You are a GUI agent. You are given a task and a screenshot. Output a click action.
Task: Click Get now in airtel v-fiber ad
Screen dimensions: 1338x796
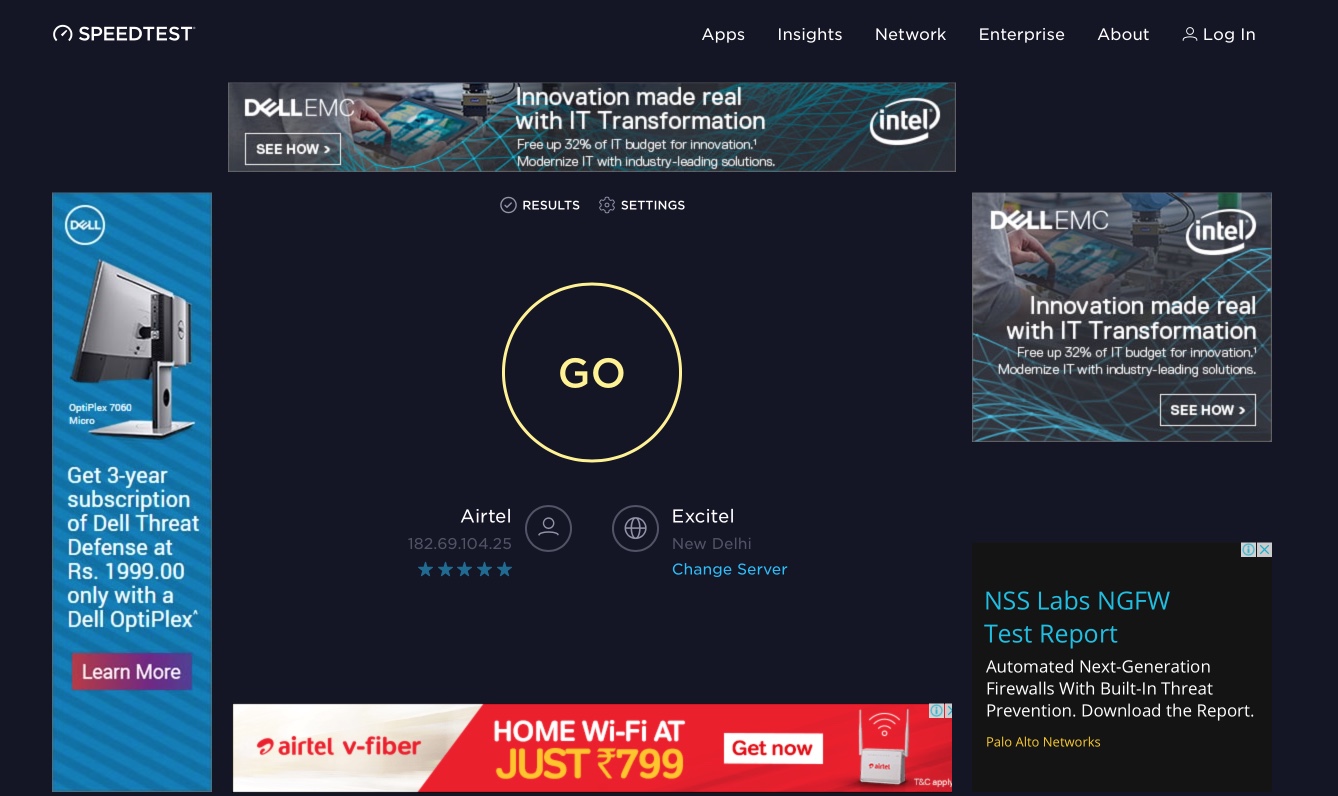tap(773, 748)
